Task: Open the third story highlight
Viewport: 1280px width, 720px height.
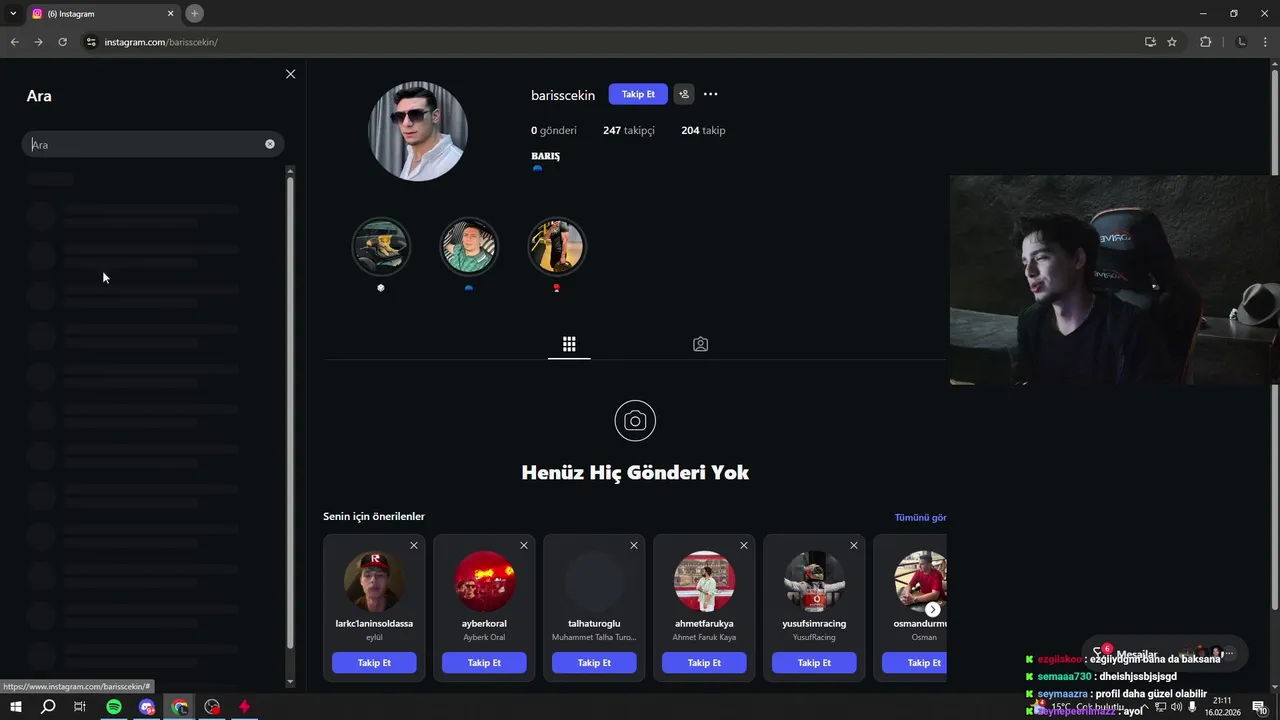Action: tap(557, 246)
